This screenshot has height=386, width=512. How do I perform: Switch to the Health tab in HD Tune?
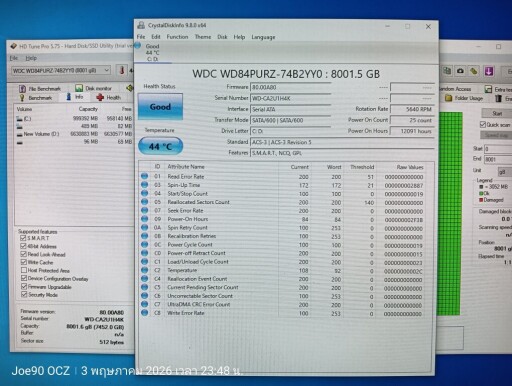(109, 97)
